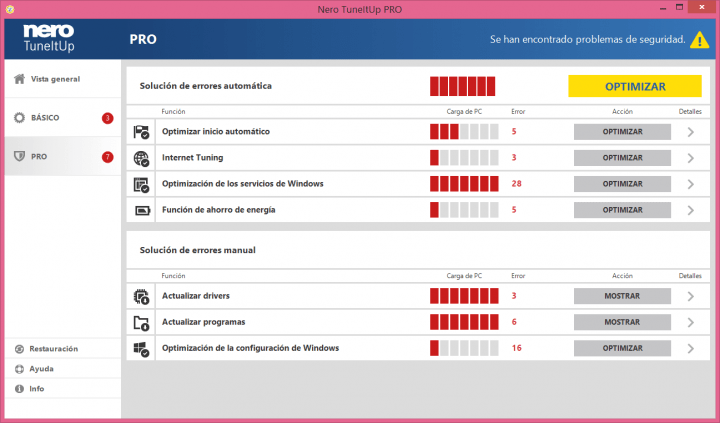Click the Optimizar inicio automático flag icon
This screenshot has width=720, height=423.
(x=141, y=132)
